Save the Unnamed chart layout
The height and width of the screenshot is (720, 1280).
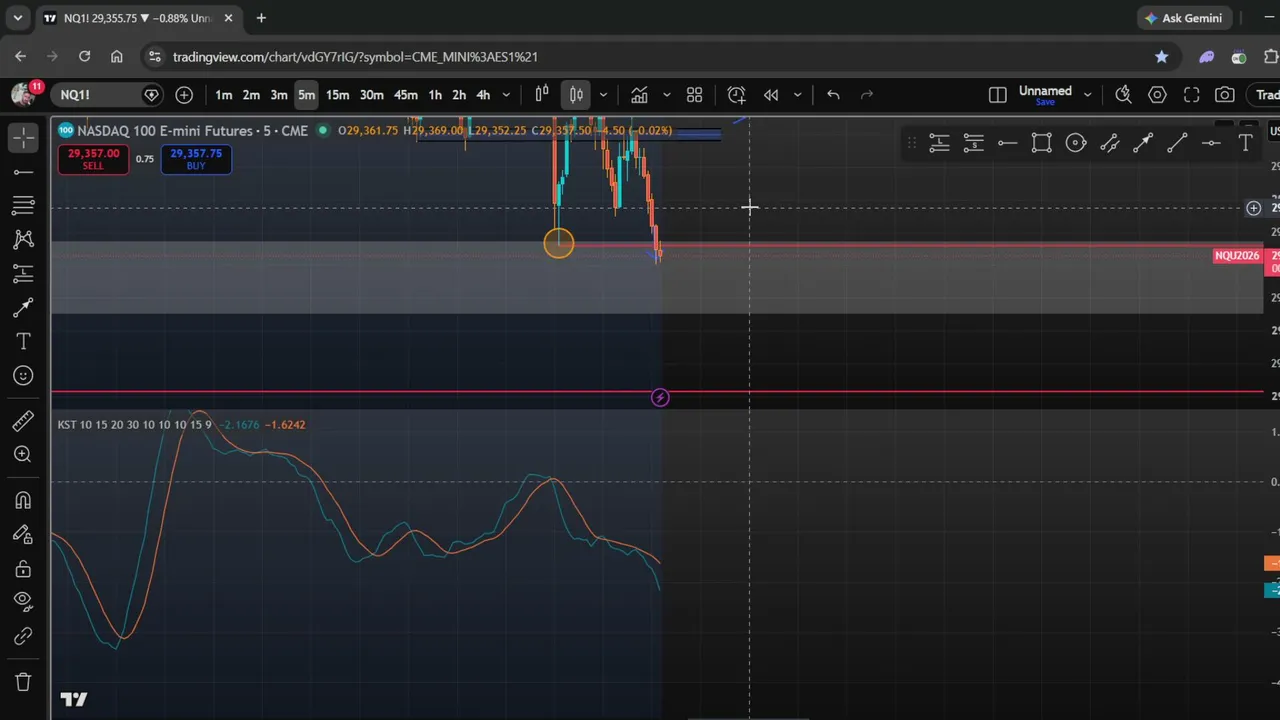click(x=1045, y=102)
